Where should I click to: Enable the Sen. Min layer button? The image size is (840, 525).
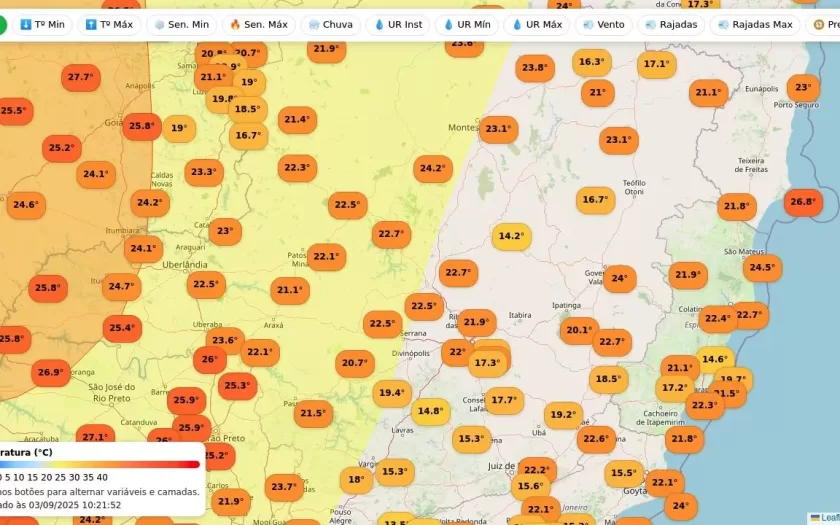180,24
